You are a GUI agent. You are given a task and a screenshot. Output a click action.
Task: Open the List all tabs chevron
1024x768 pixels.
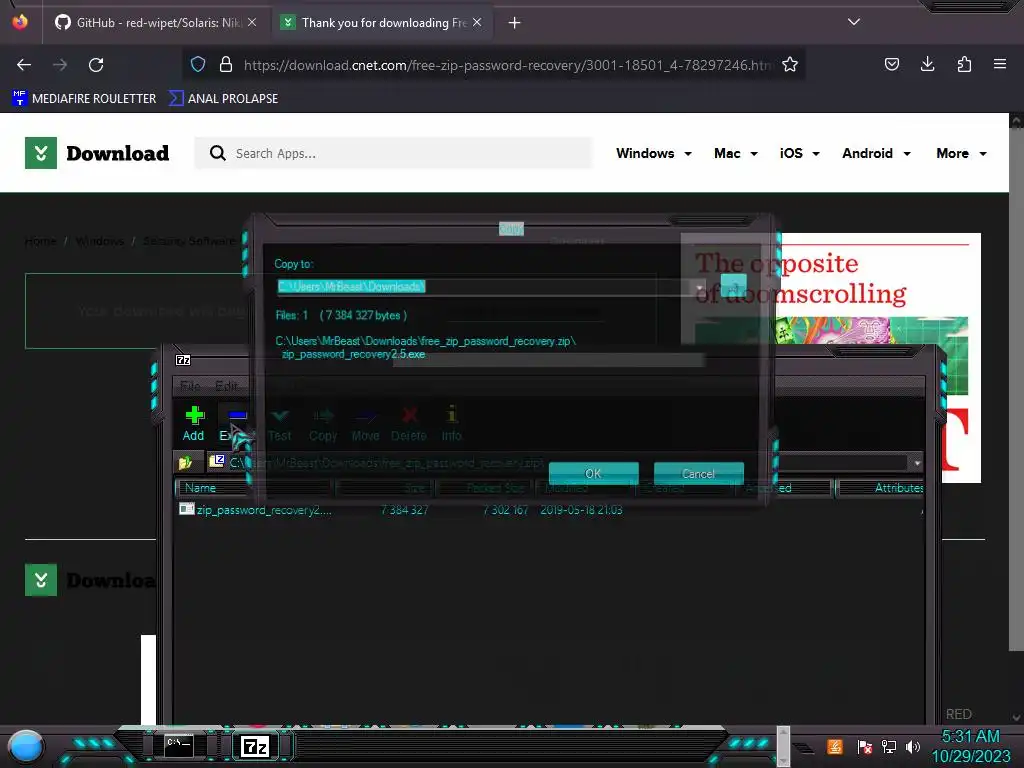pos(854,22)
